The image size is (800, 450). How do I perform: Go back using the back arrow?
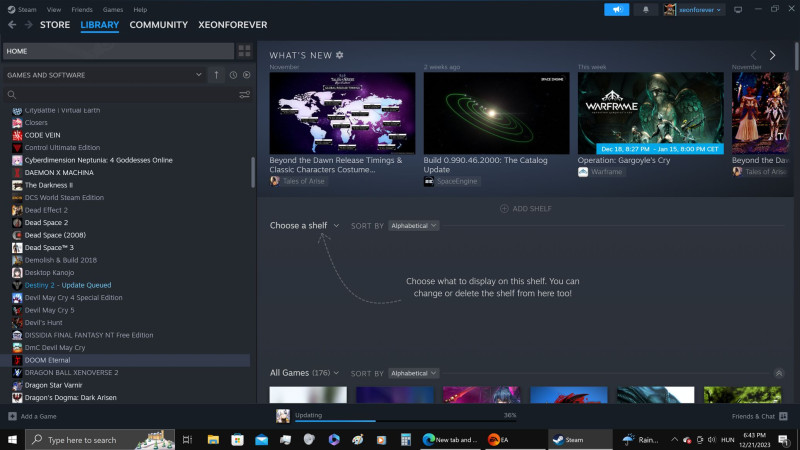[12, 24]
